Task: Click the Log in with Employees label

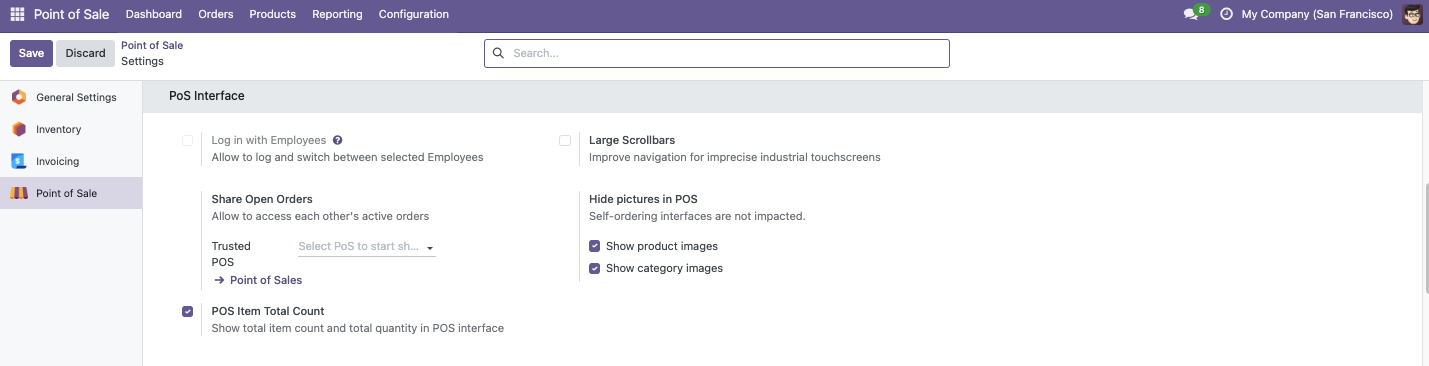Action: (x=269, y=140)
